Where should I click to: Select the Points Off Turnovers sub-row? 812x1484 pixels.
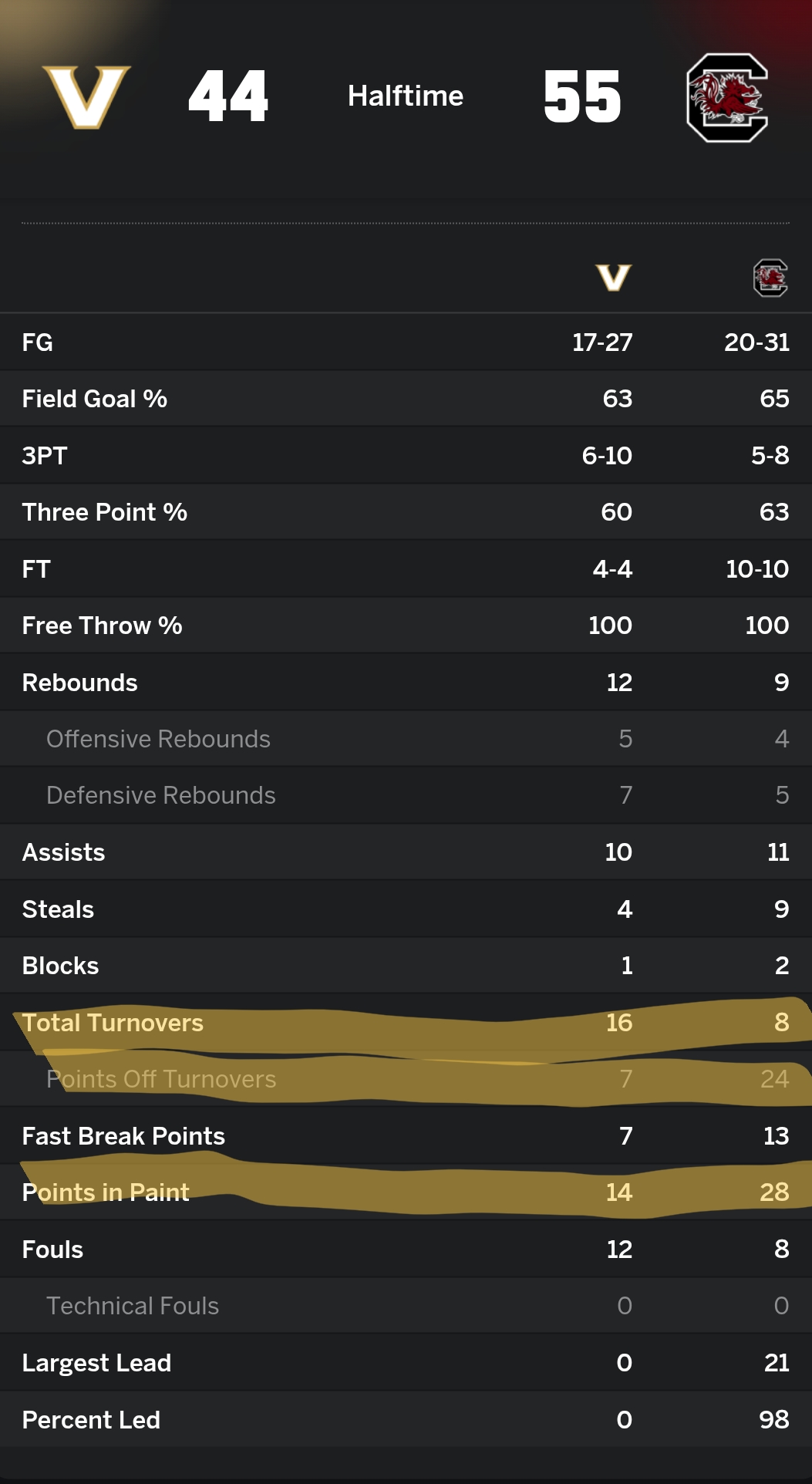click(x=161, y=1079)
